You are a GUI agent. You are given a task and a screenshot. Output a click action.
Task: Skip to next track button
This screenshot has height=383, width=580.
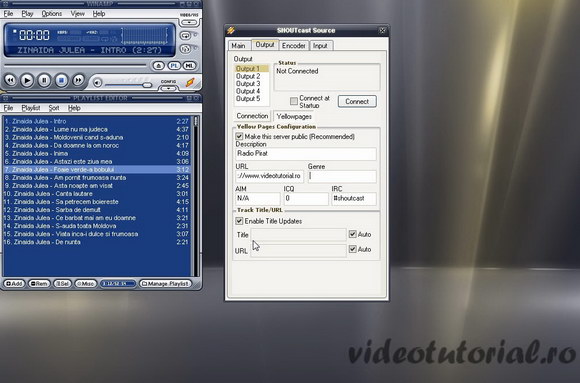coord(78,80)
